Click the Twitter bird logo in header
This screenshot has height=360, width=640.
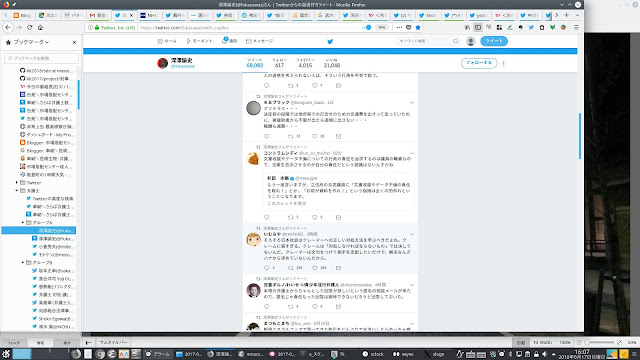(x=330, y=41)
